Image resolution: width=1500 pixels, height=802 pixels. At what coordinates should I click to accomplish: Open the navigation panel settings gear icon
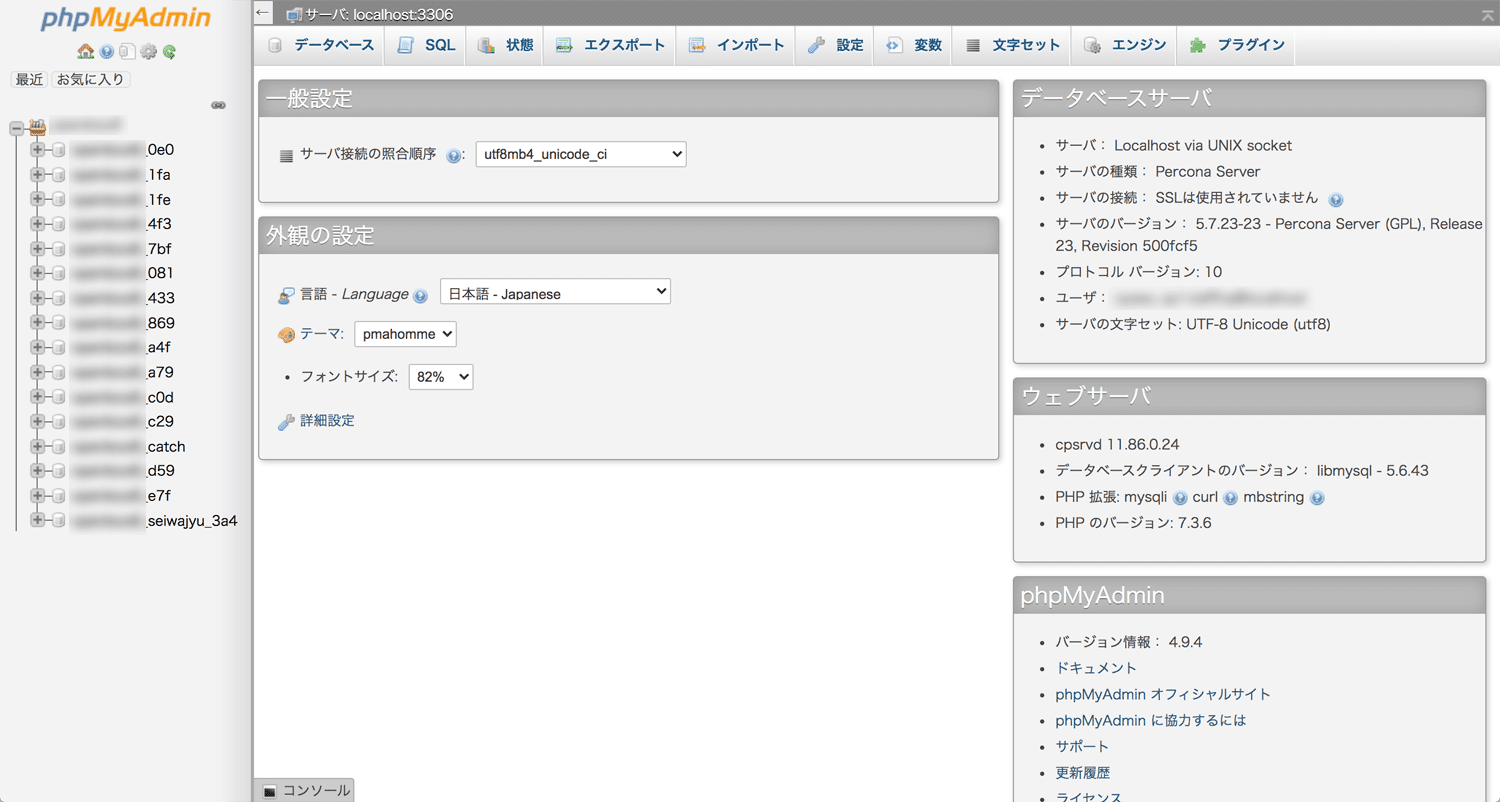(149, 52)
